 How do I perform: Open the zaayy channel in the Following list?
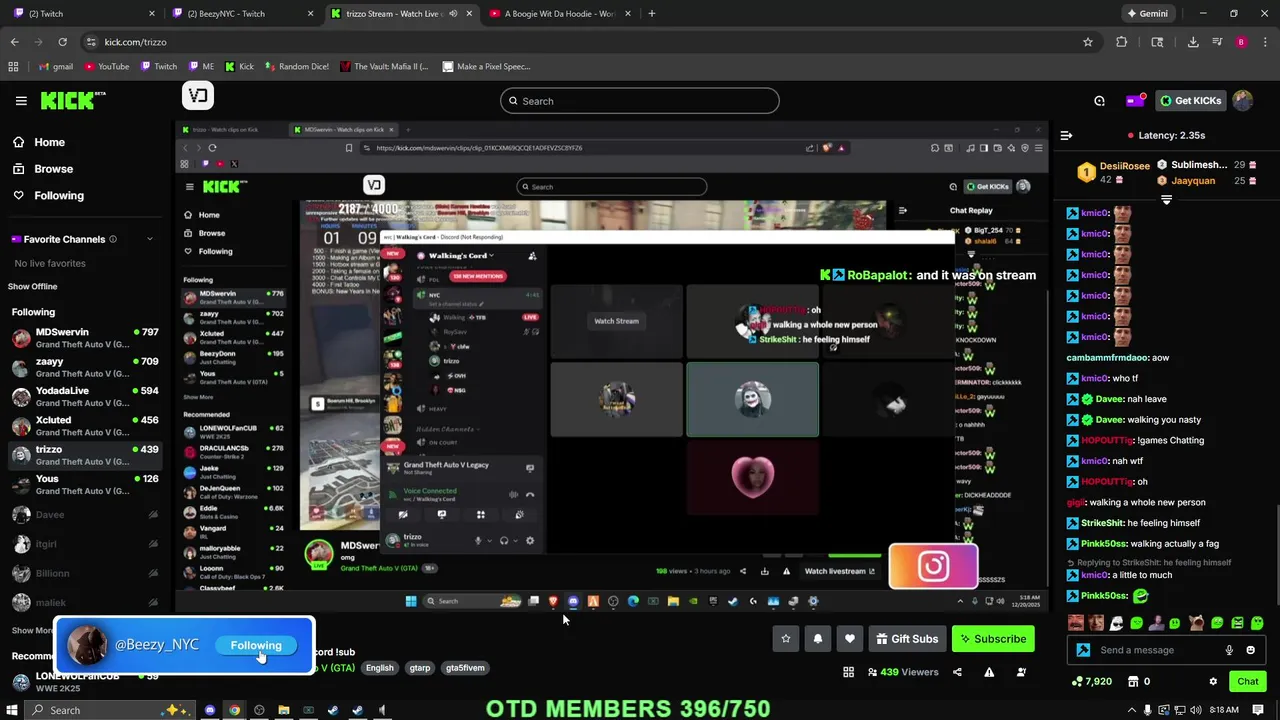[86, 367]
